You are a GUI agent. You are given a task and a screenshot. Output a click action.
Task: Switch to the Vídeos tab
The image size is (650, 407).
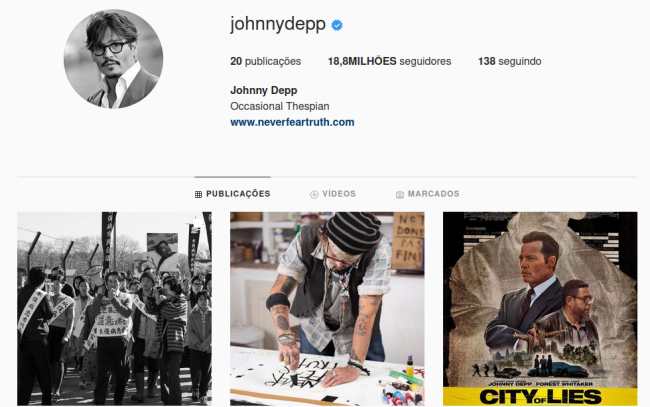tap(333, 194)
